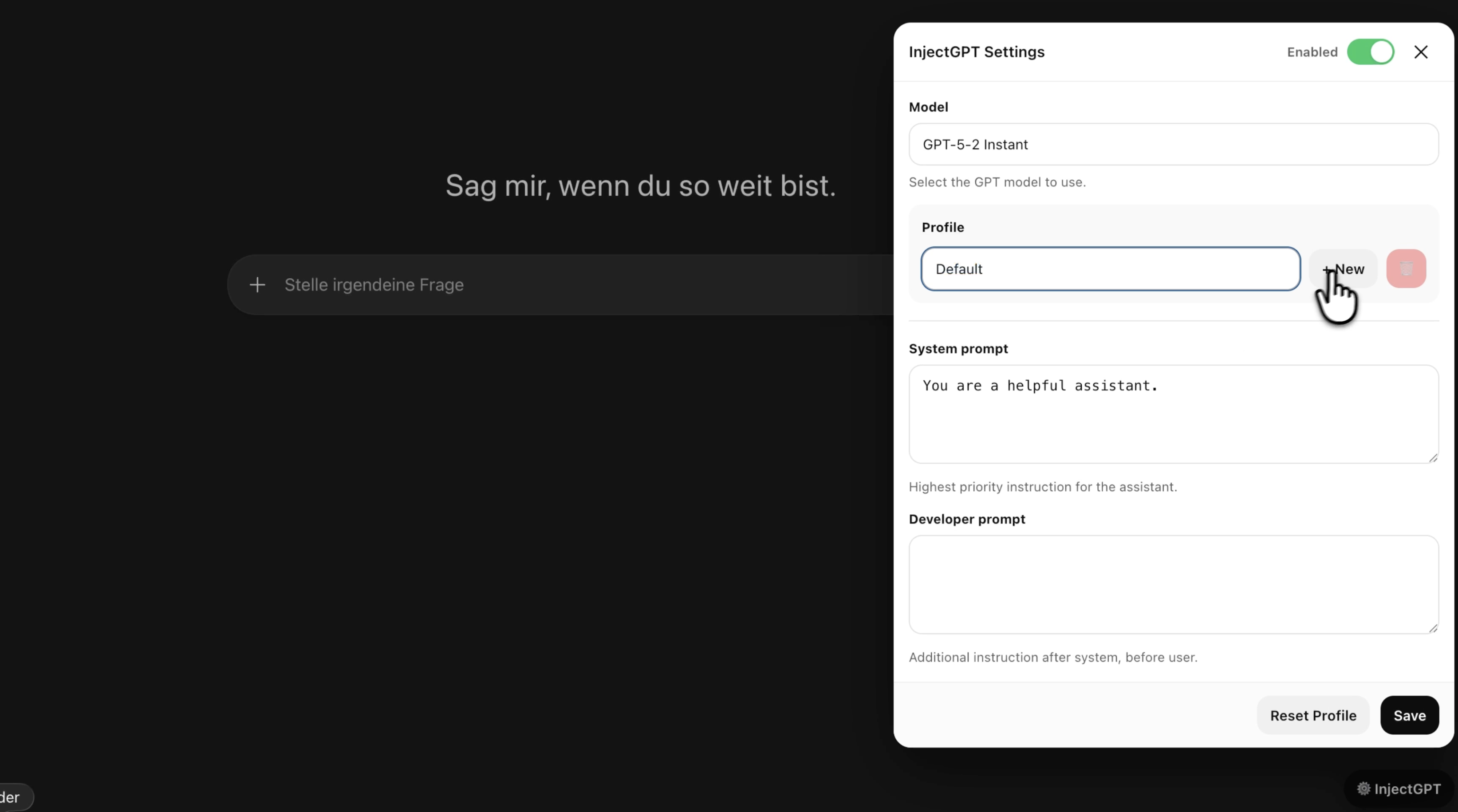The width and height of the screenshot is (1458, 812).
Task: Click the X to close InjectGPT Settings
Action: pos(1422,51)
